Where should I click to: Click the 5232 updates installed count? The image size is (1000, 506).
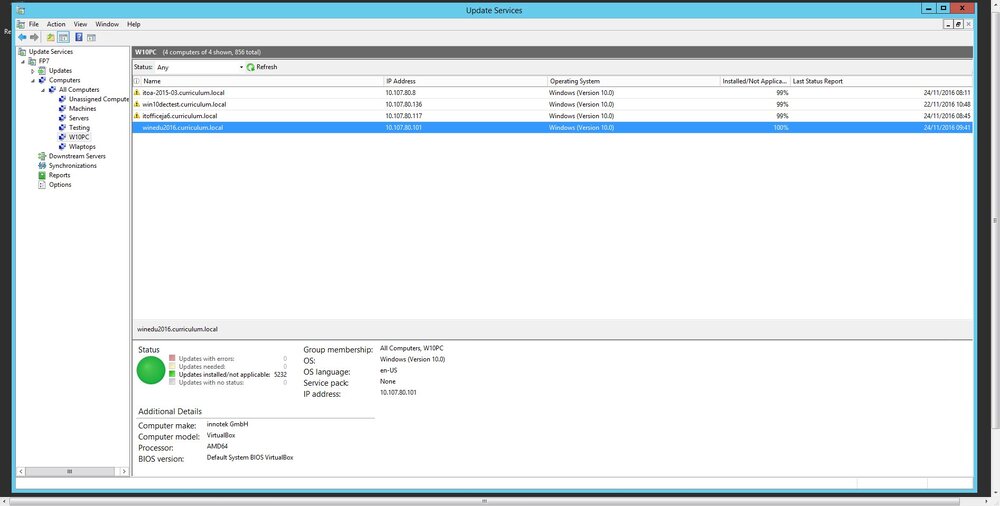(x=280, y=375)
